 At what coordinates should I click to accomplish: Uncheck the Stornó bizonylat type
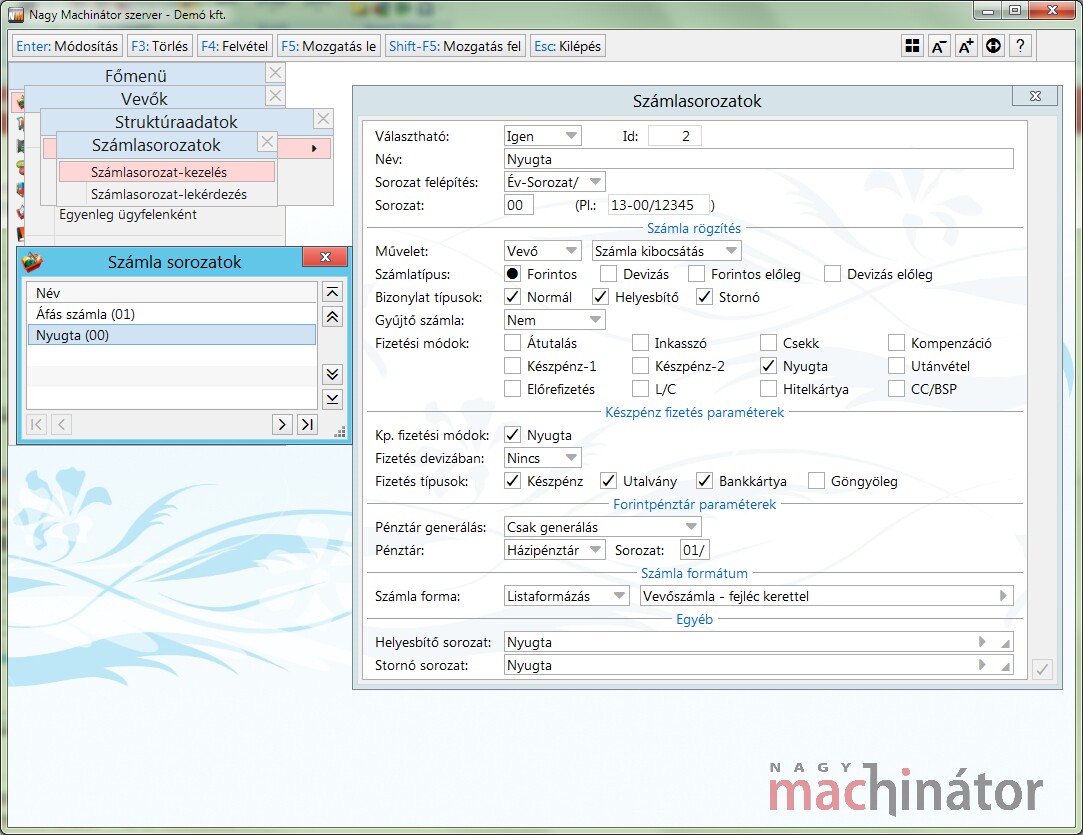[x=704, y=297]
